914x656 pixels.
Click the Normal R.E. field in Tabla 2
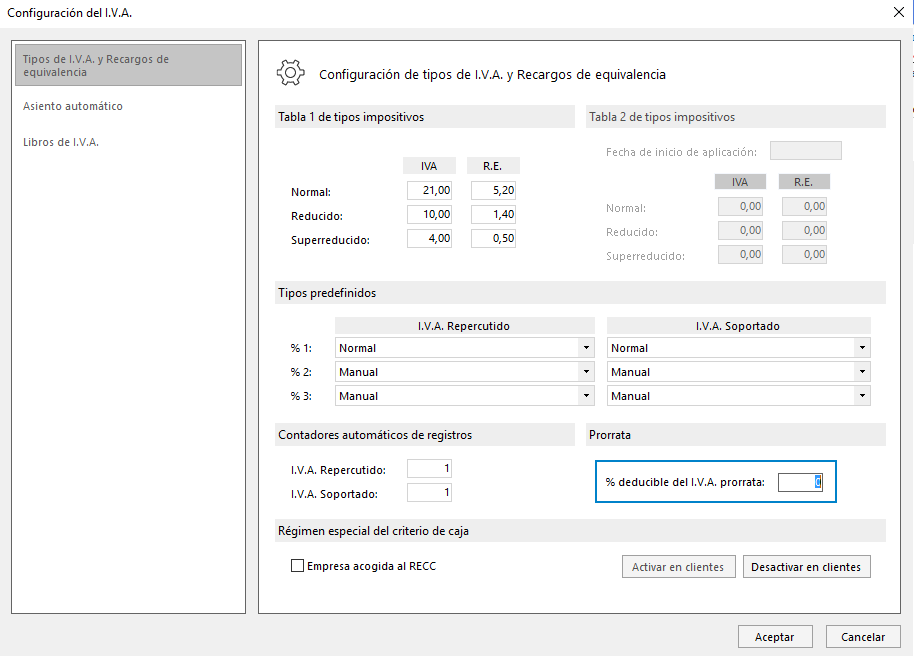click(804, 206)
